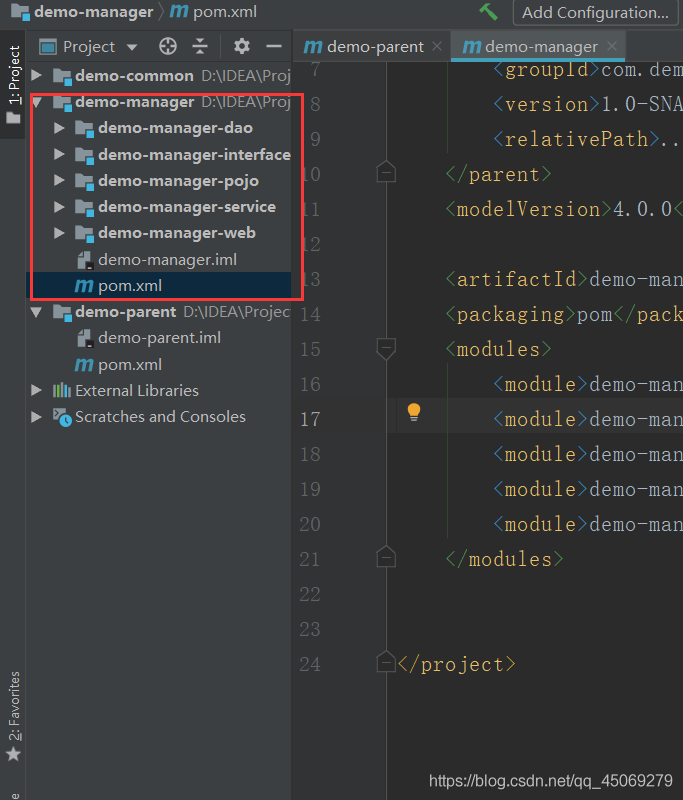This screenshot has width=683, height=800.
Task: Expand the demo-manager-pojo folder
Action: pyautogui.click(x=59, y=180)
